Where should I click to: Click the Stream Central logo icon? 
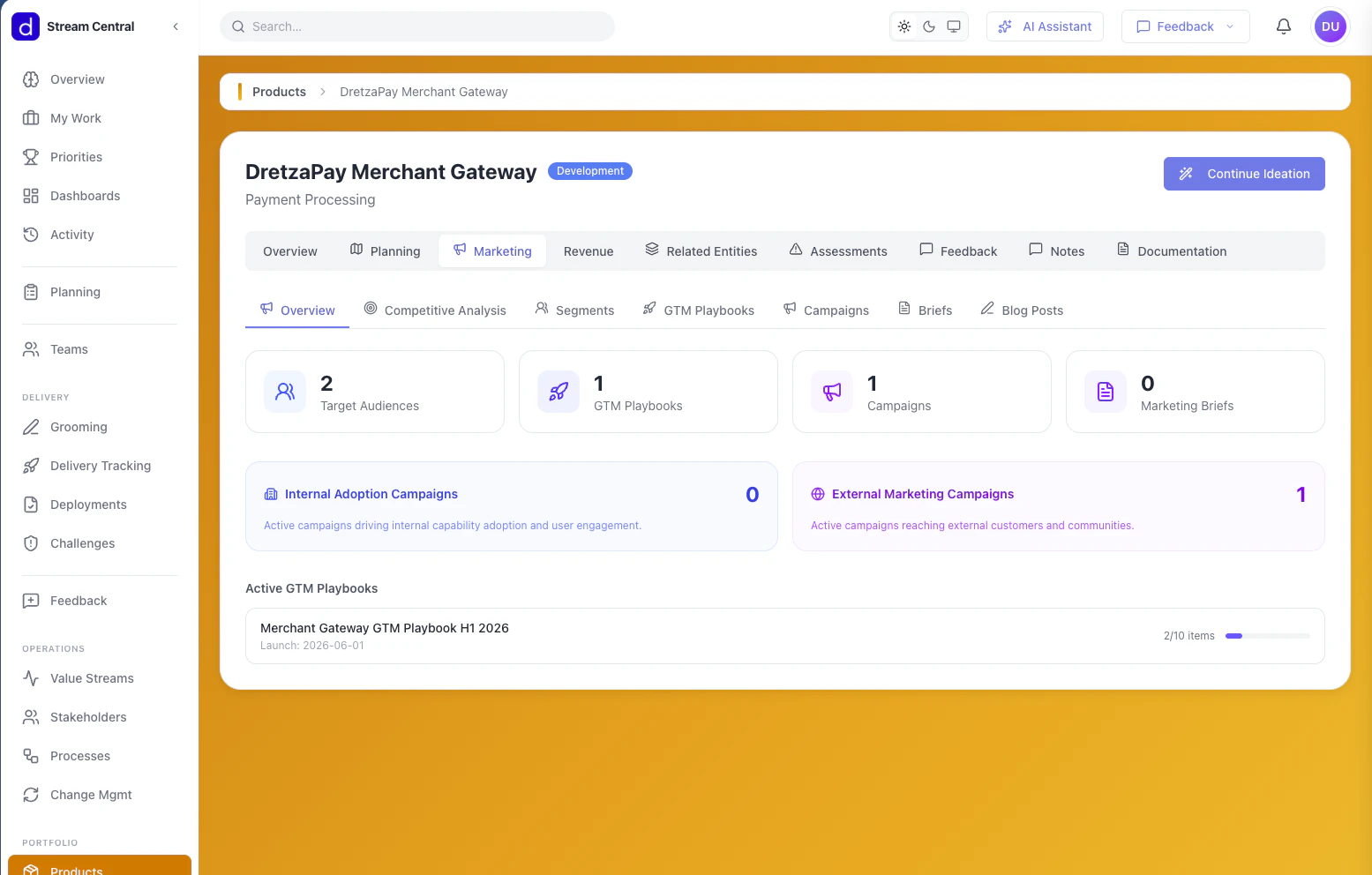[26, 26]
